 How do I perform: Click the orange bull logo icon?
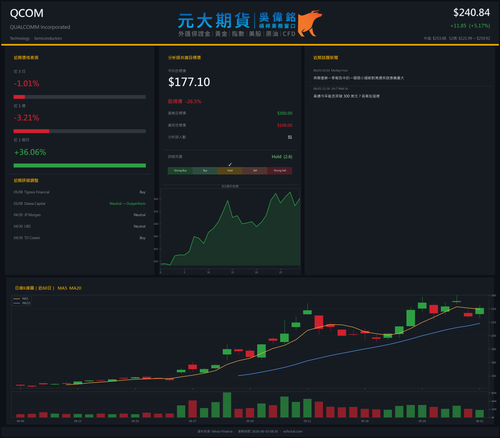click(310, 23)
